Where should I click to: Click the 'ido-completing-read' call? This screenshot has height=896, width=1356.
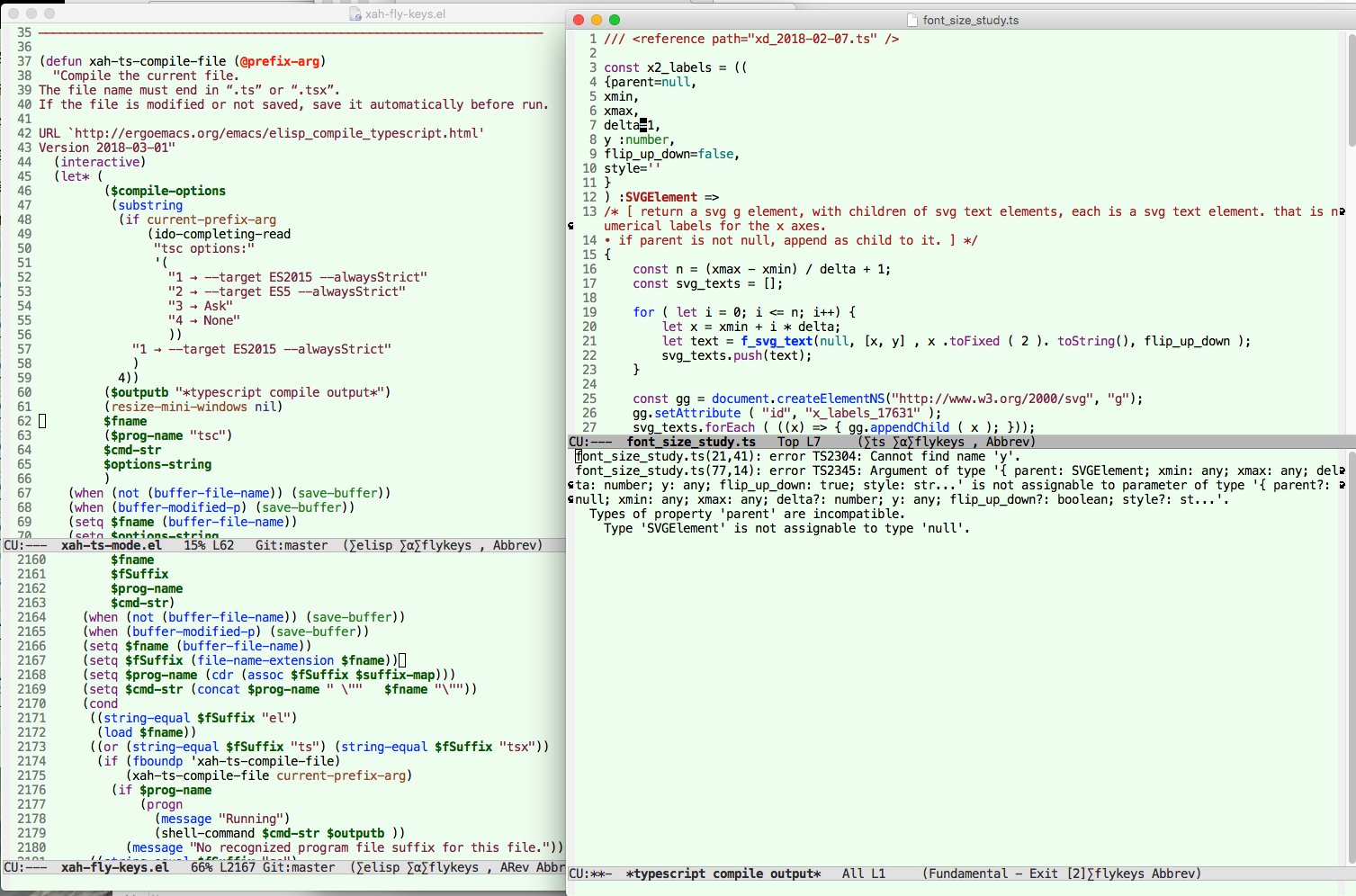[222, 234]
